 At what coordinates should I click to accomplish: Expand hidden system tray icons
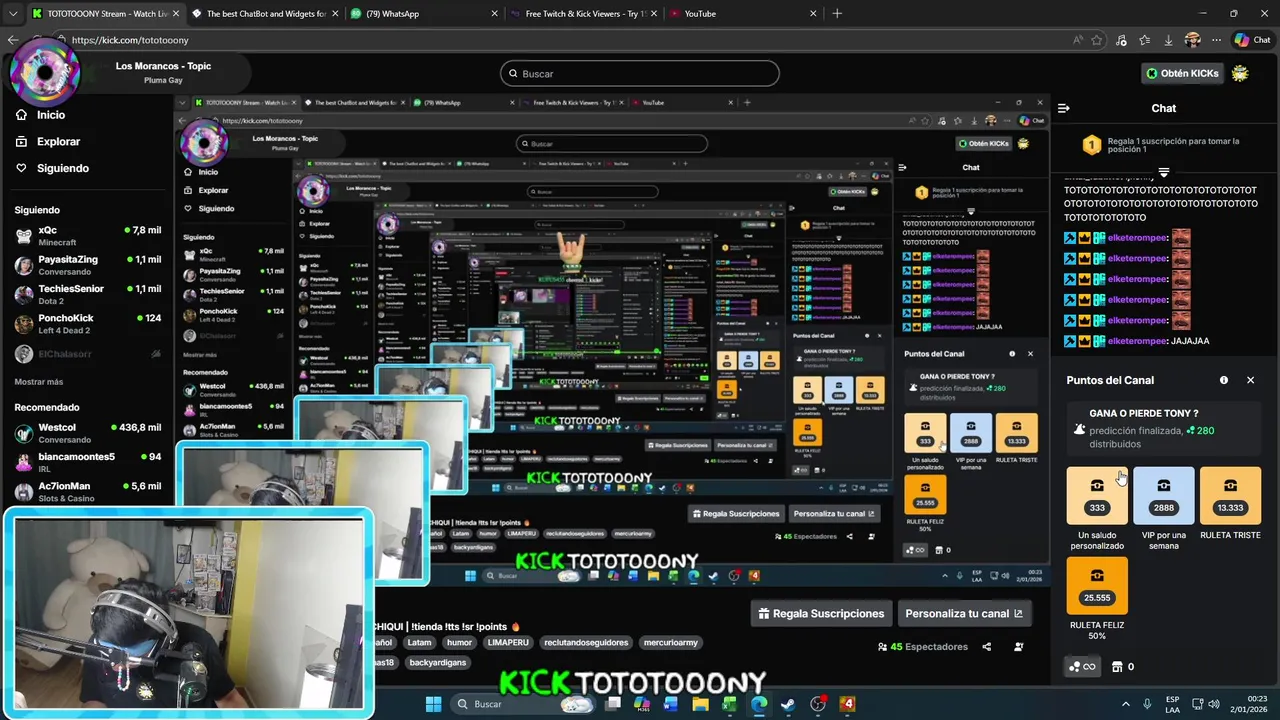[x=1125, y=704]
